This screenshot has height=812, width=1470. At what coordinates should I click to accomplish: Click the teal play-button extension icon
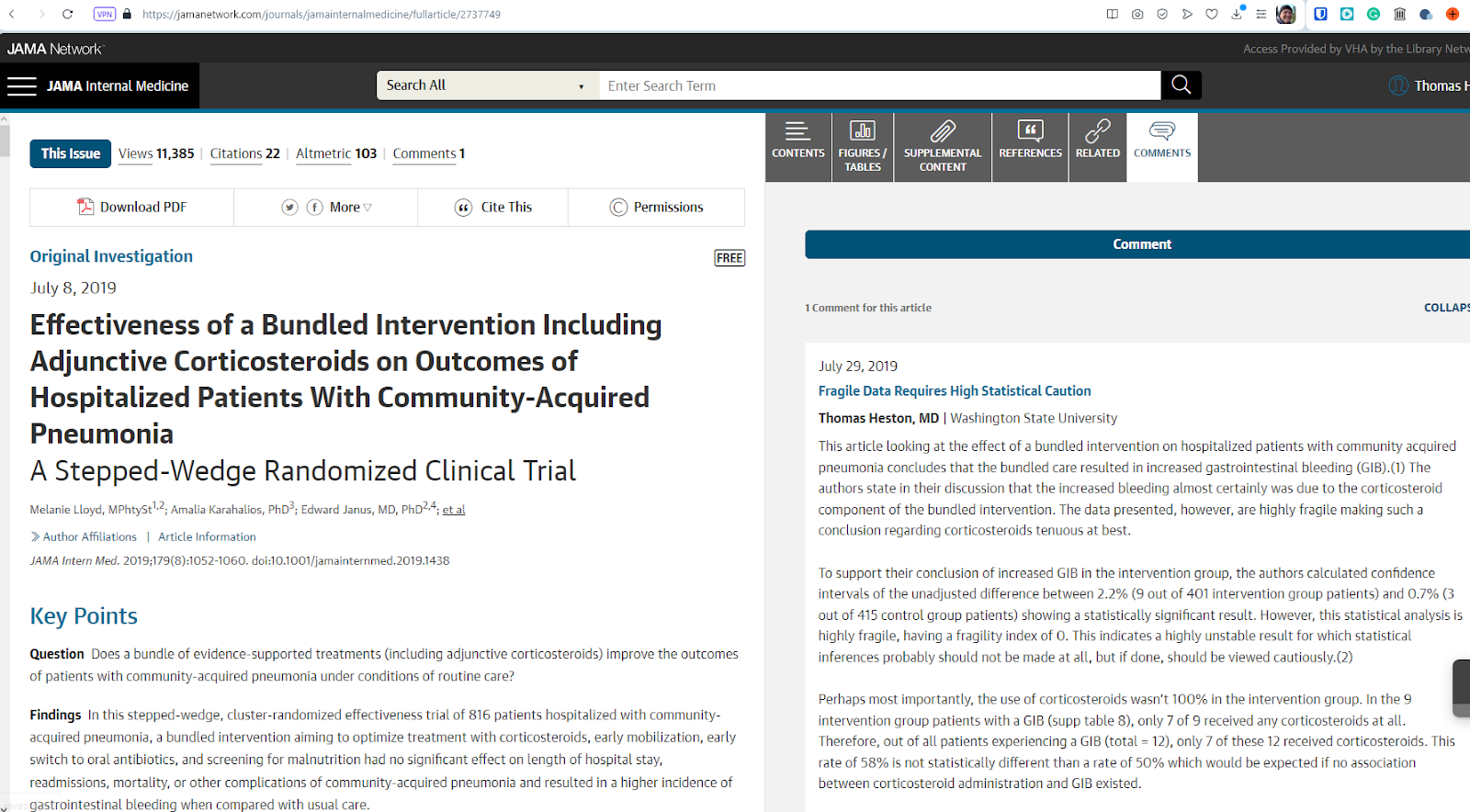coord(1347,14)
